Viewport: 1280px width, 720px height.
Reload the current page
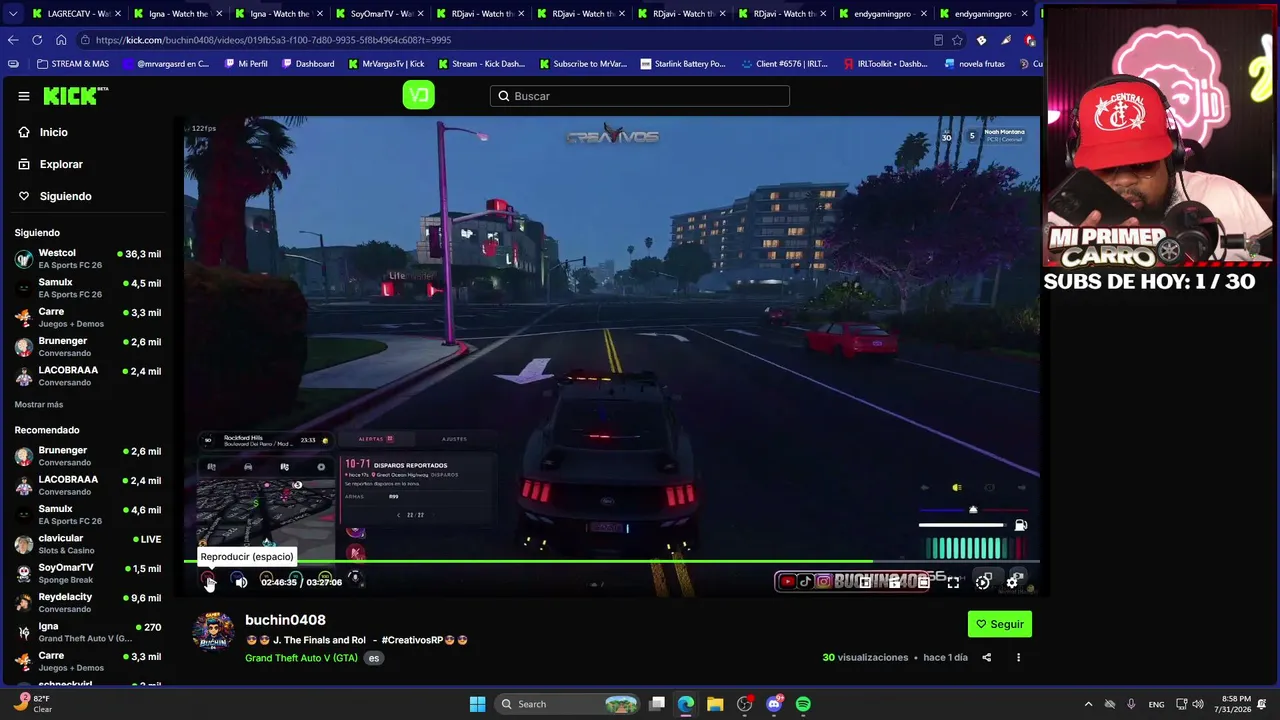(37, 40)
